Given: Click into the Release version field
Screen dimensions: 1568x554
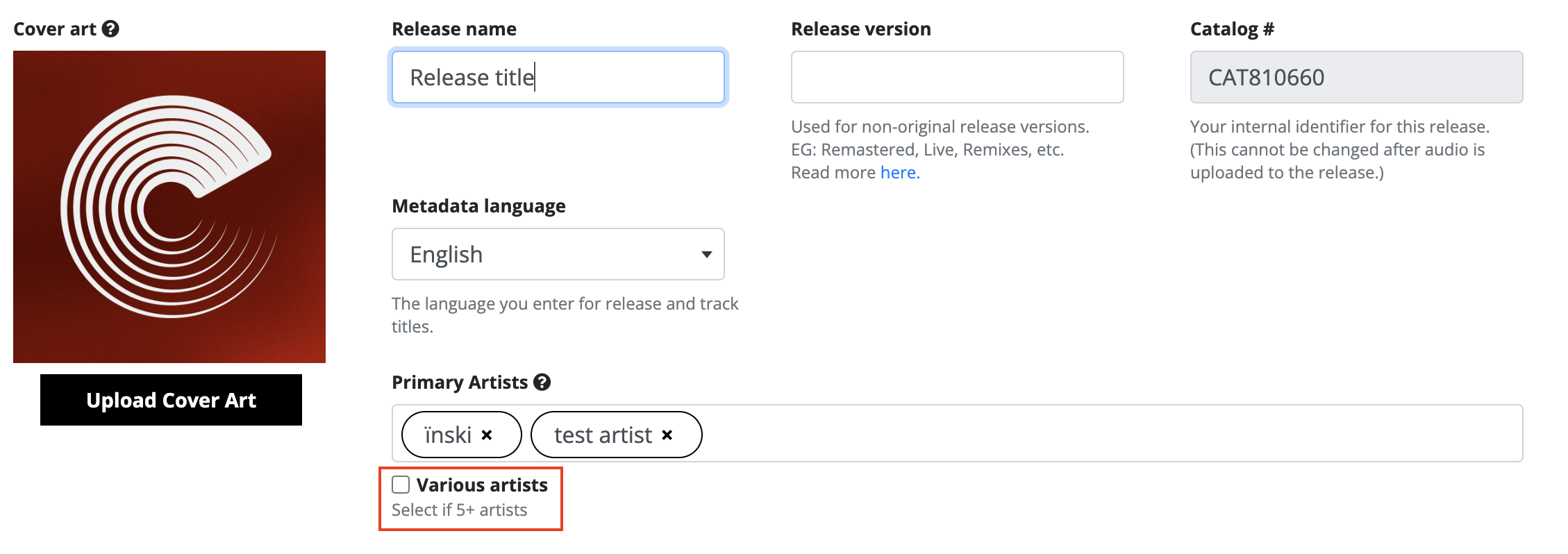Looking at the screenshot, I should (x=958, y=77).
